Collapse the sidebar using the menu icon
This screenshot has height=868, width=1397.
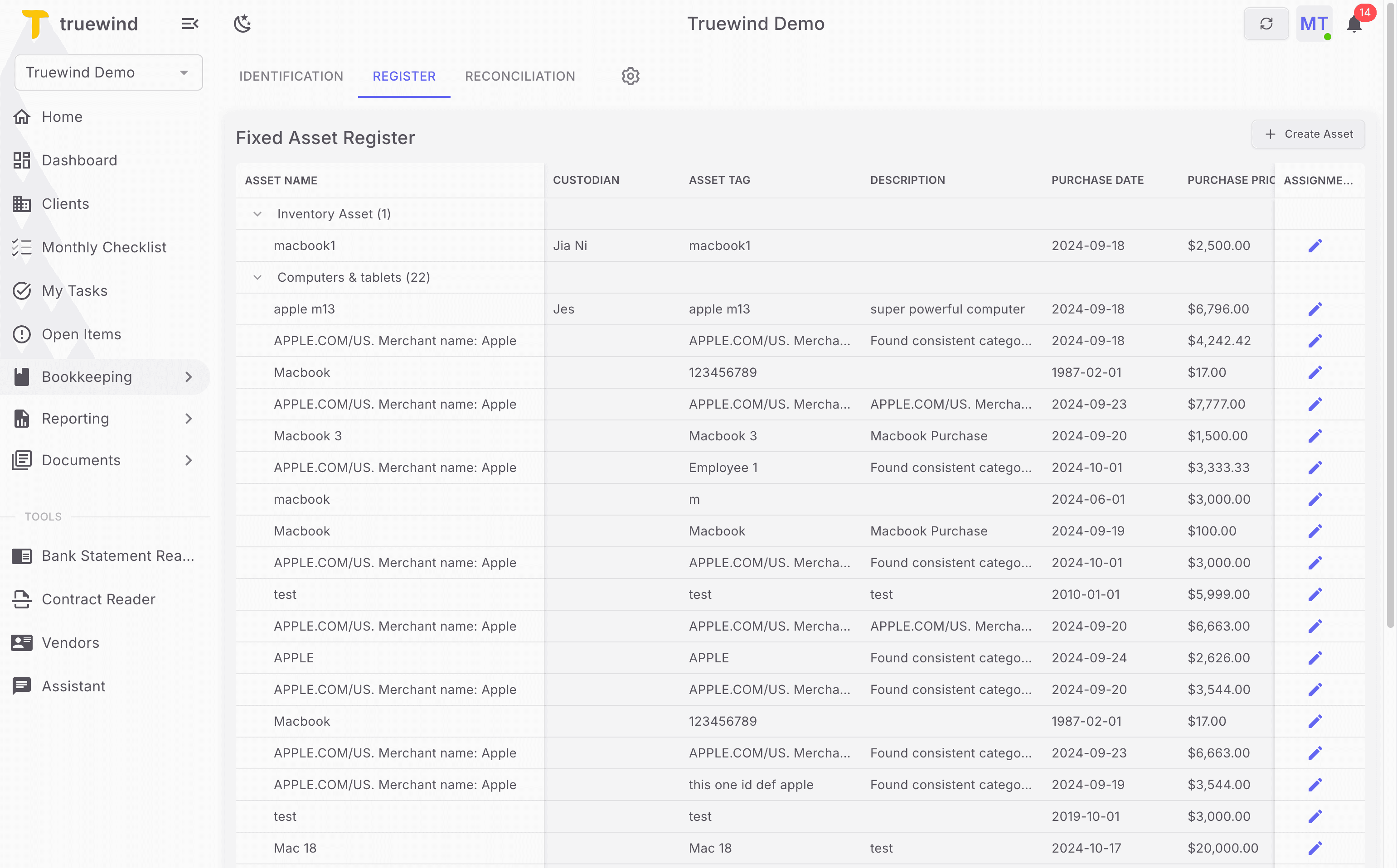pyautogui.click(x=190, y=24)
